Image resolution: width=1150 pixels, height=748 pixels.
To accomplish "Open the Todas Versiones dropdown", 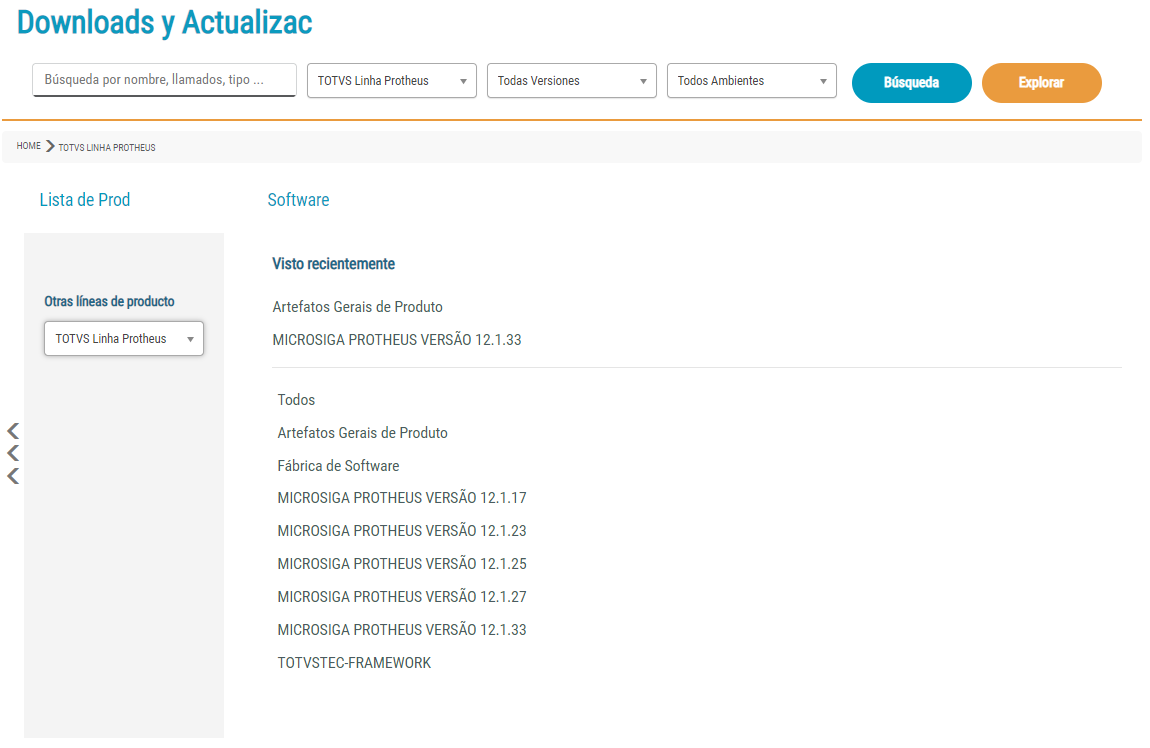I will (x=571, y=81).
